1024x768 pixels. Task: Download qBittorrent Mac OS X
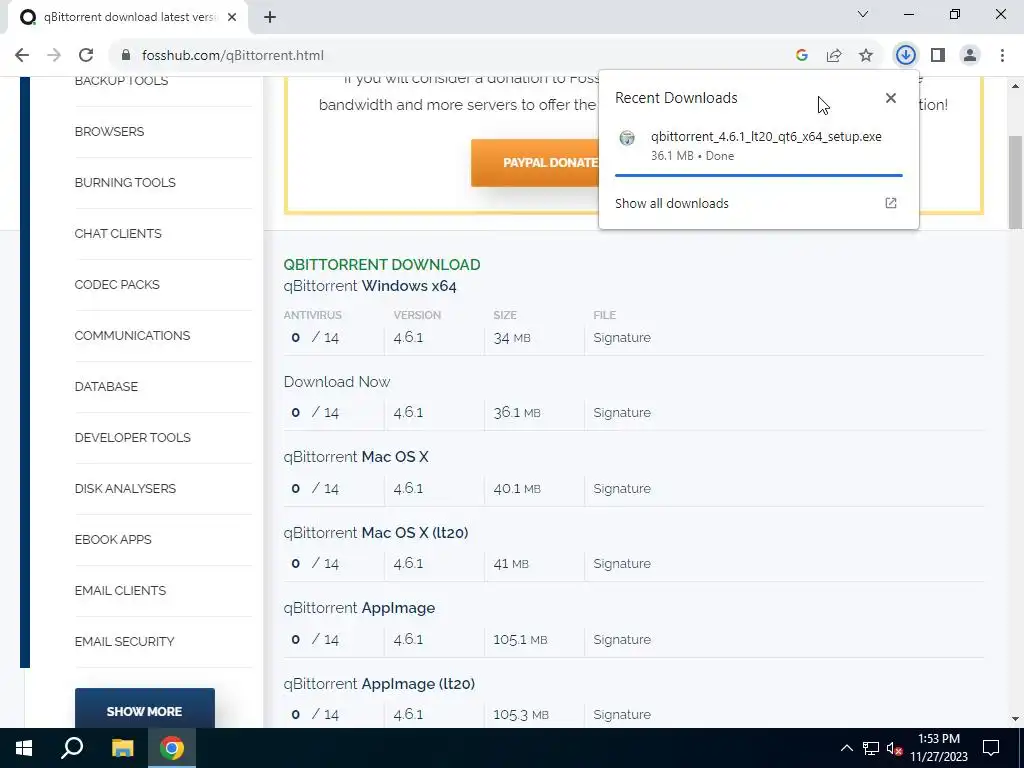pos(356,456)
